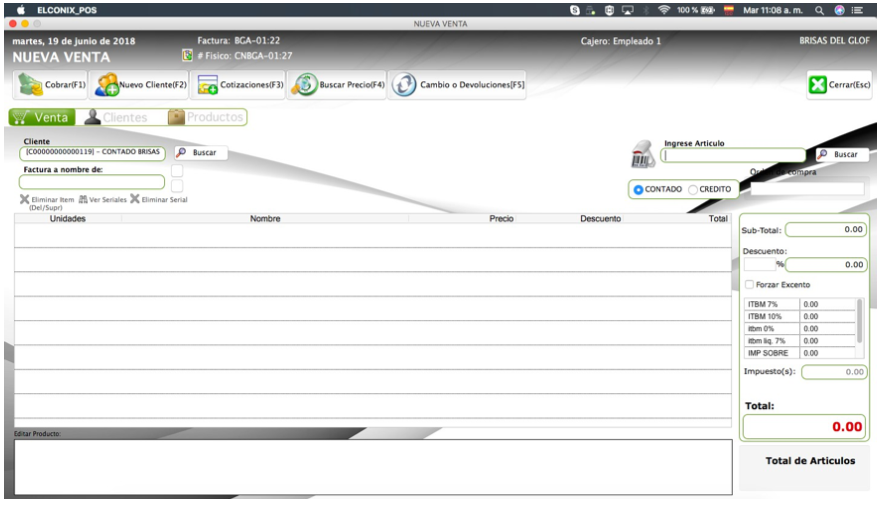The height and width of the screenshot is (510, 879).
Task: Click the Spanish flag input source icon
Action: [729, 10]
